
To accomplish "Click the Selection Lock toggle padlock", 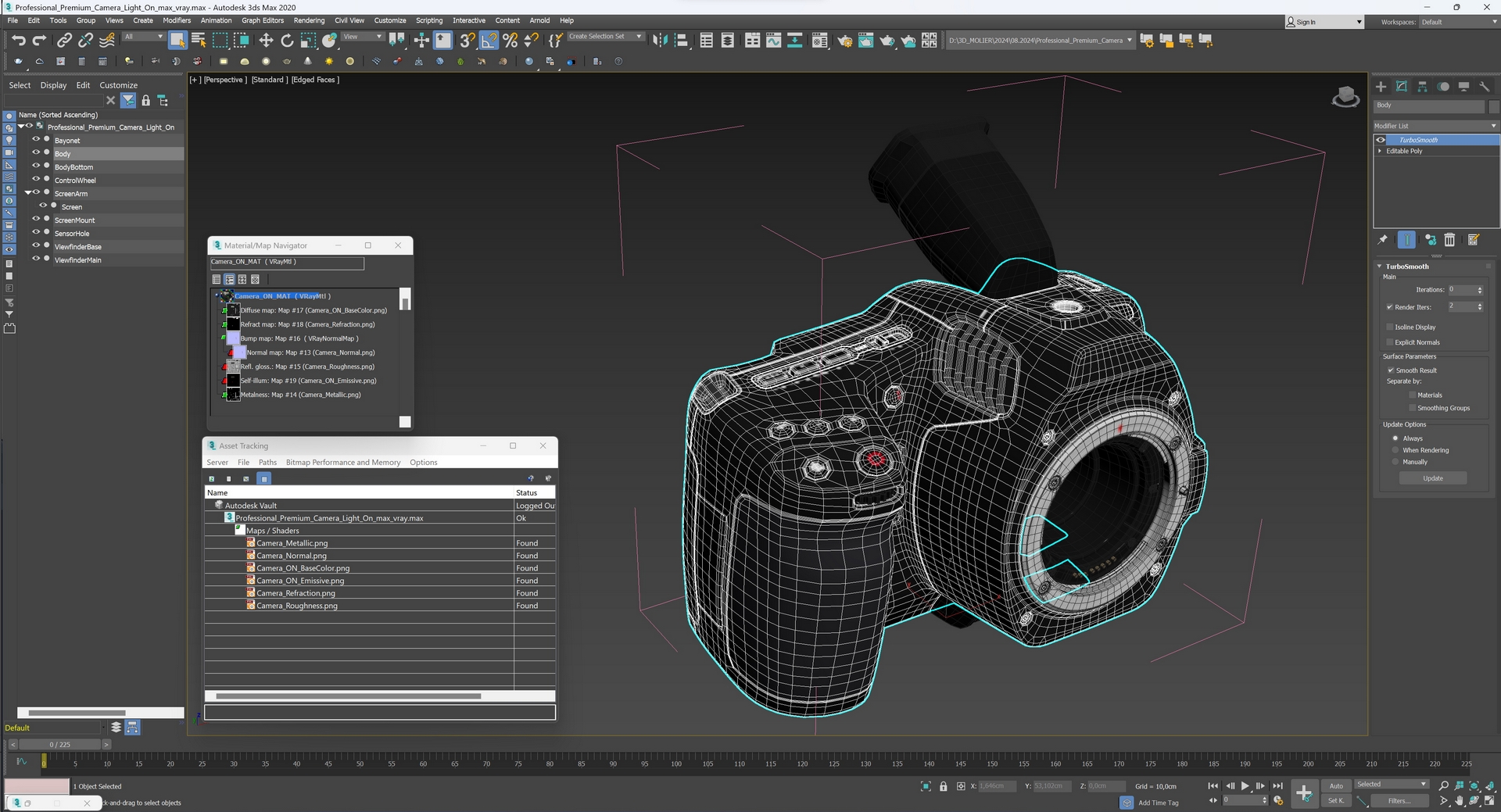I will pyautogui.click(x=944, y=786).
